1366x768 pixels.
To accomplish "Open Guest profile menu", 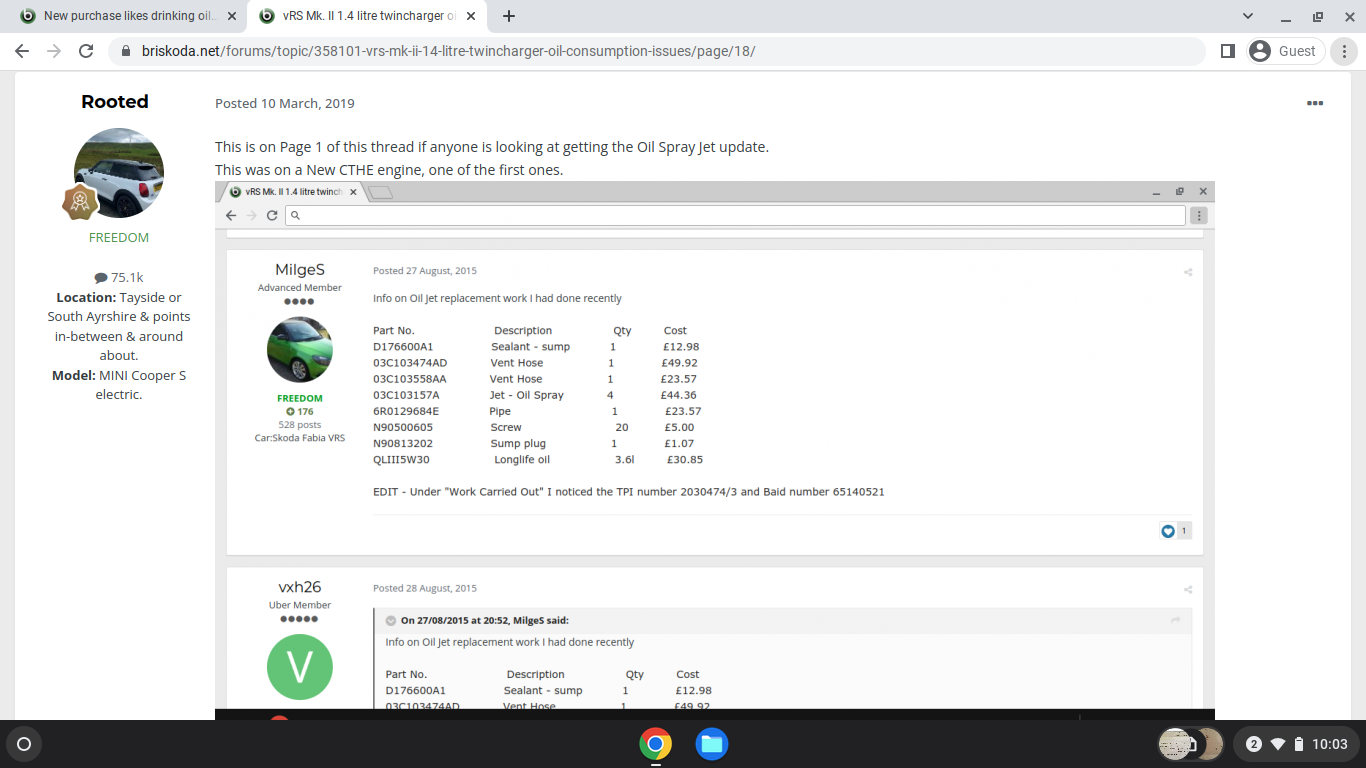I will [1286, 51].
